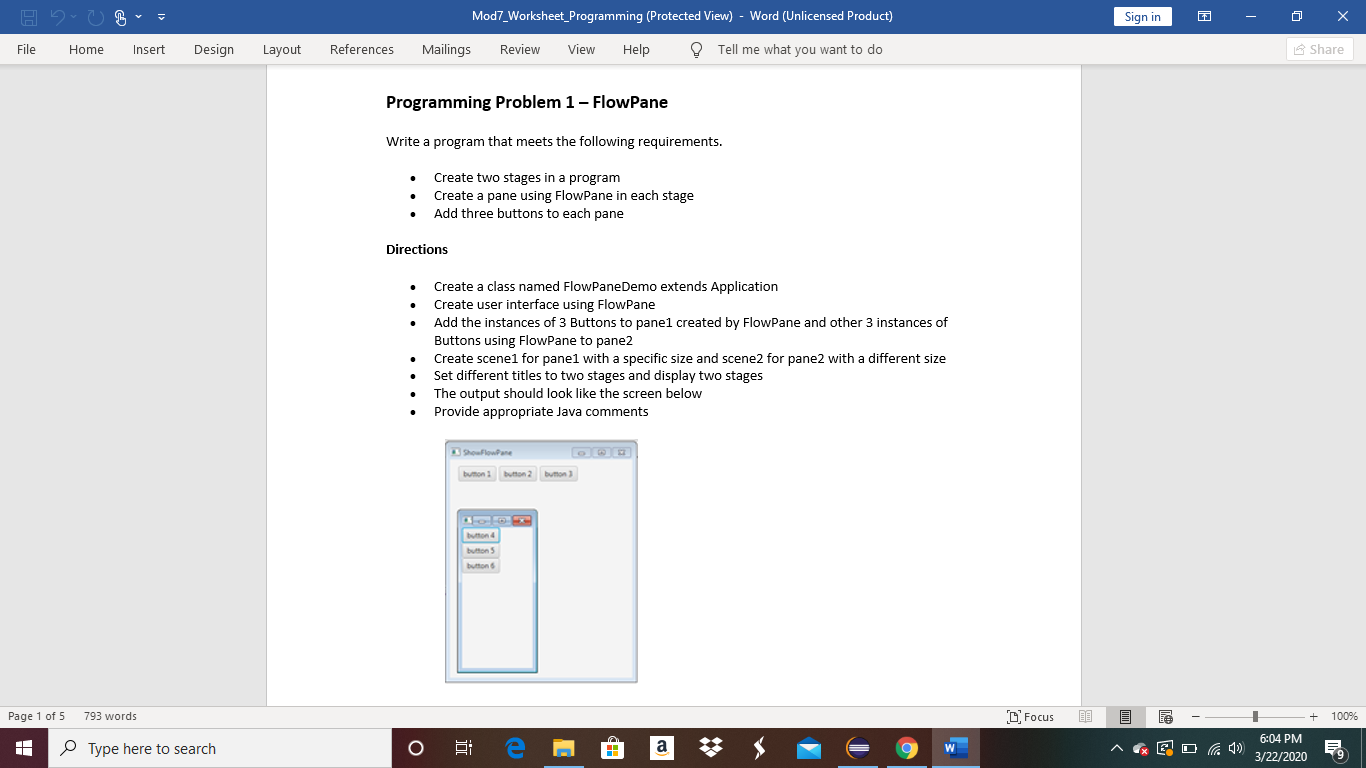Open Google Chrome from the taskbar

[906, 748]
